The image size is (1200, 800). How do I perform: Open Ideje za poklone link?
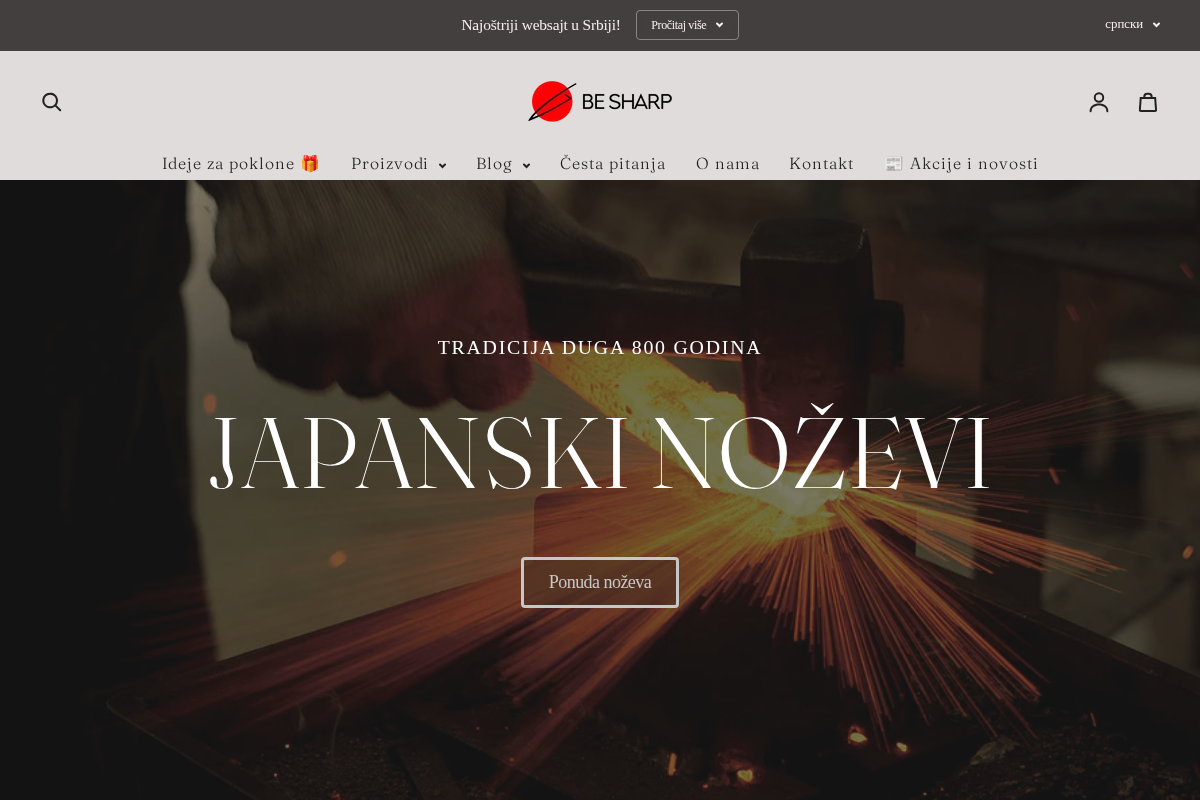pyautogui.click(x=241, y=163)
